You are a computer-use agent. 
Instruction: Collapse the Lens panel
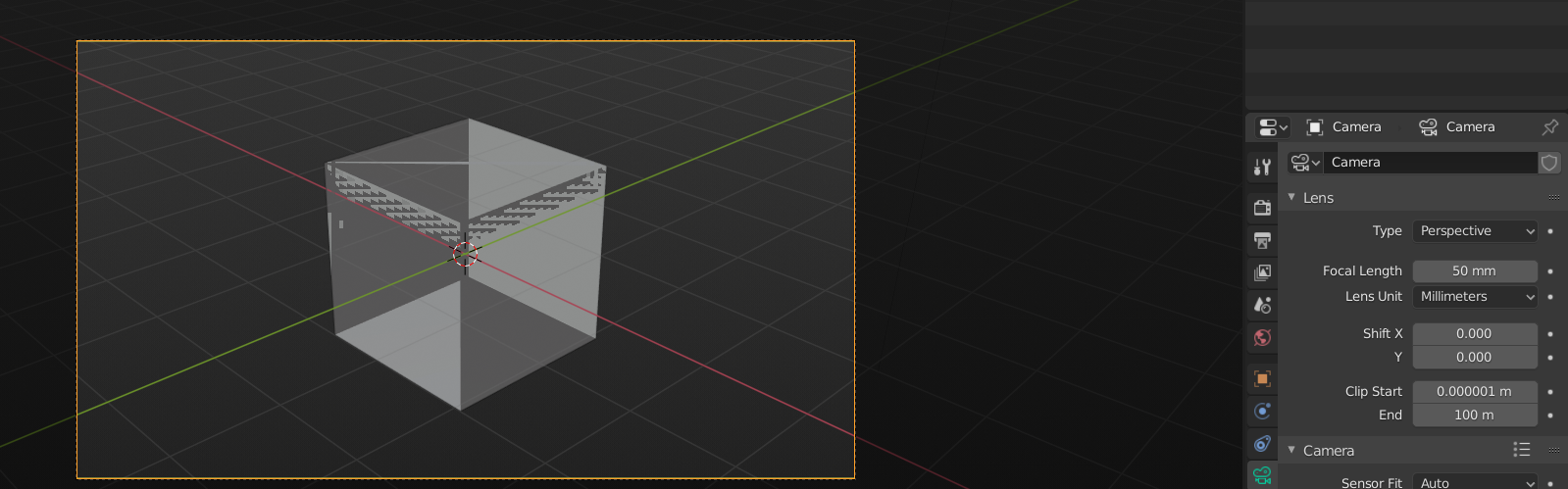(x=1291, y=198)
